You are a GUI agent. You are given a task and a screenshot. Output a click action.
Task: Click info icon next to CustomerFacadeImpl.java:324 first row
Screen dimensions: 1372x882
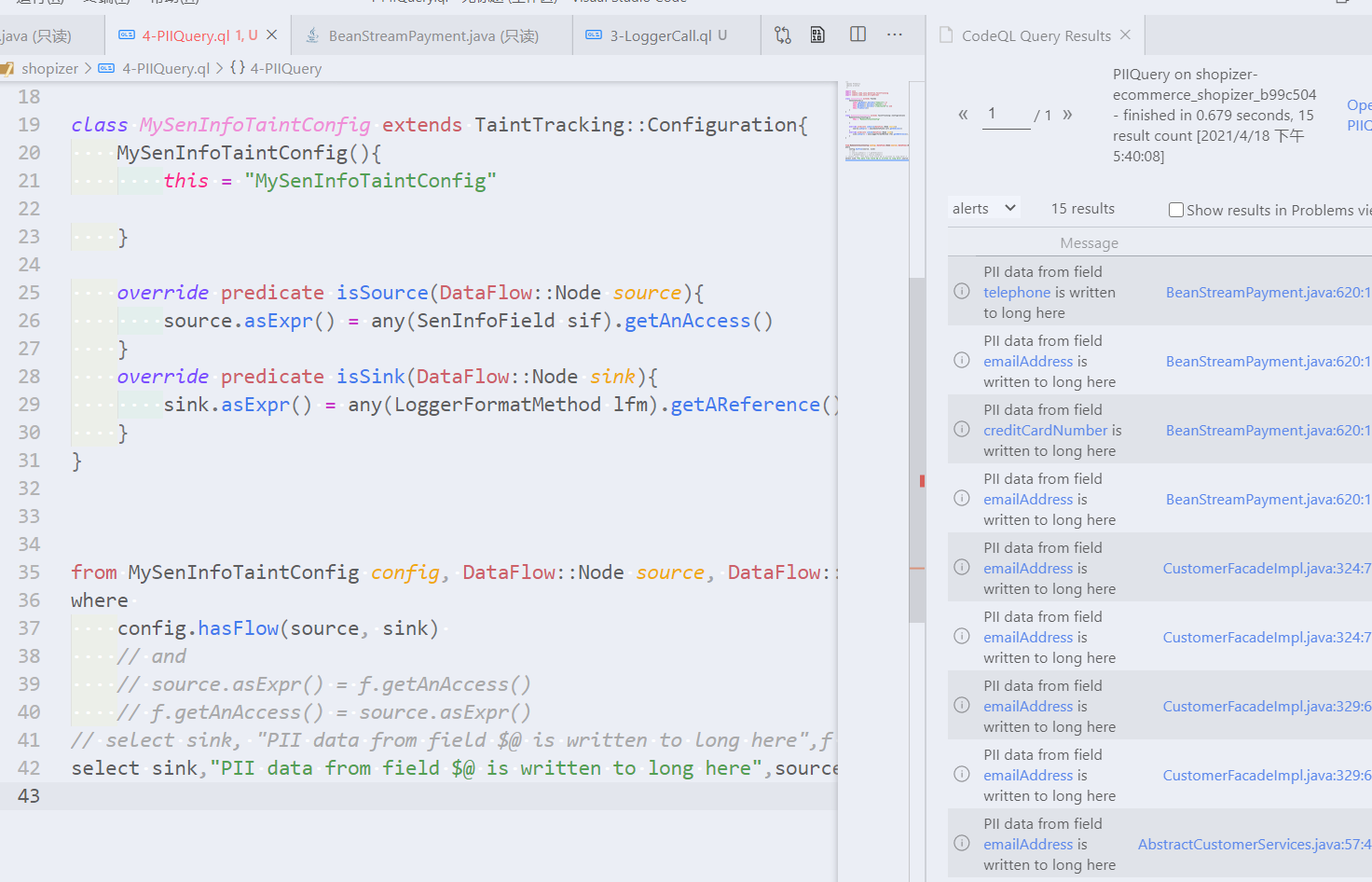pyautogui.click(x=962, y=567)
